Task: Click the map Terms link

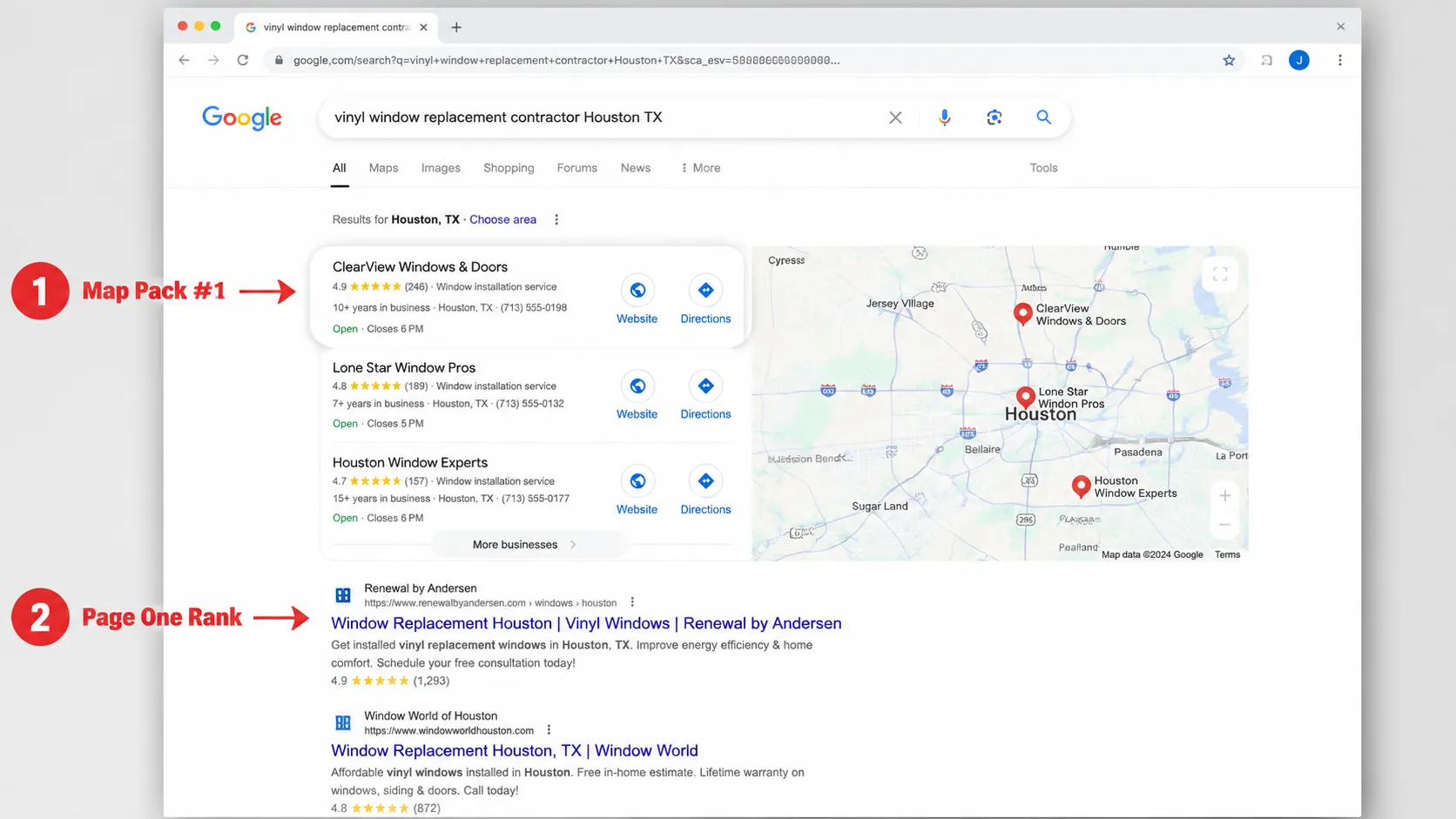Action: [x=1227, y=554]
